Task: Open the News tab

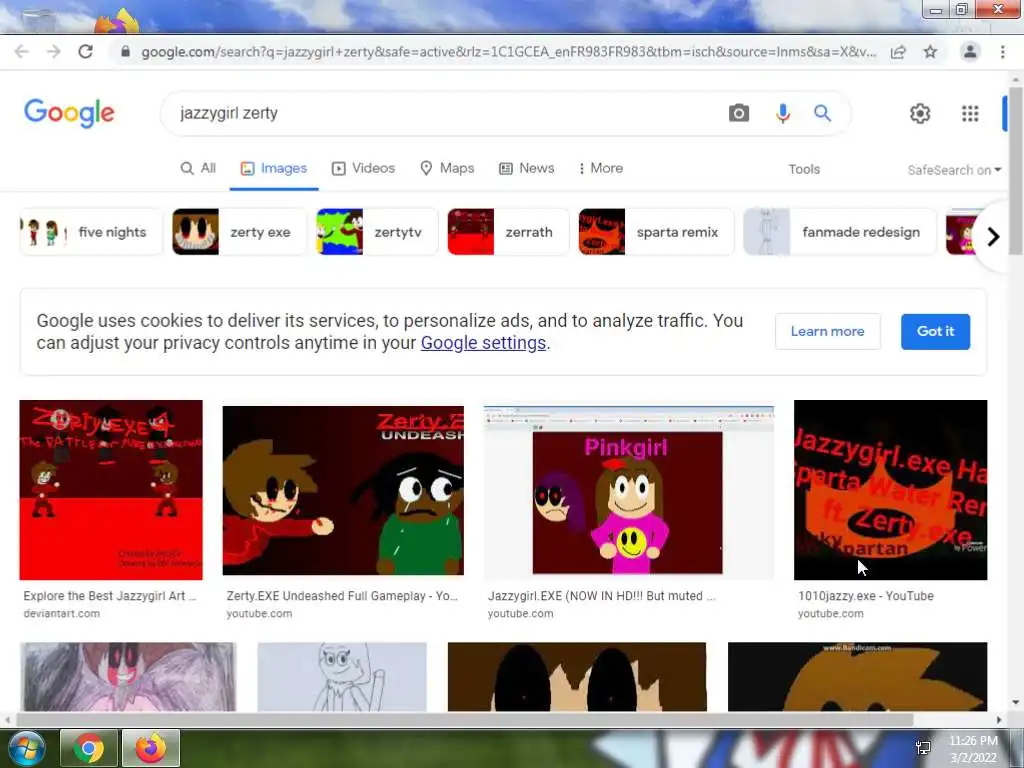Action: (x=527, y=168)
